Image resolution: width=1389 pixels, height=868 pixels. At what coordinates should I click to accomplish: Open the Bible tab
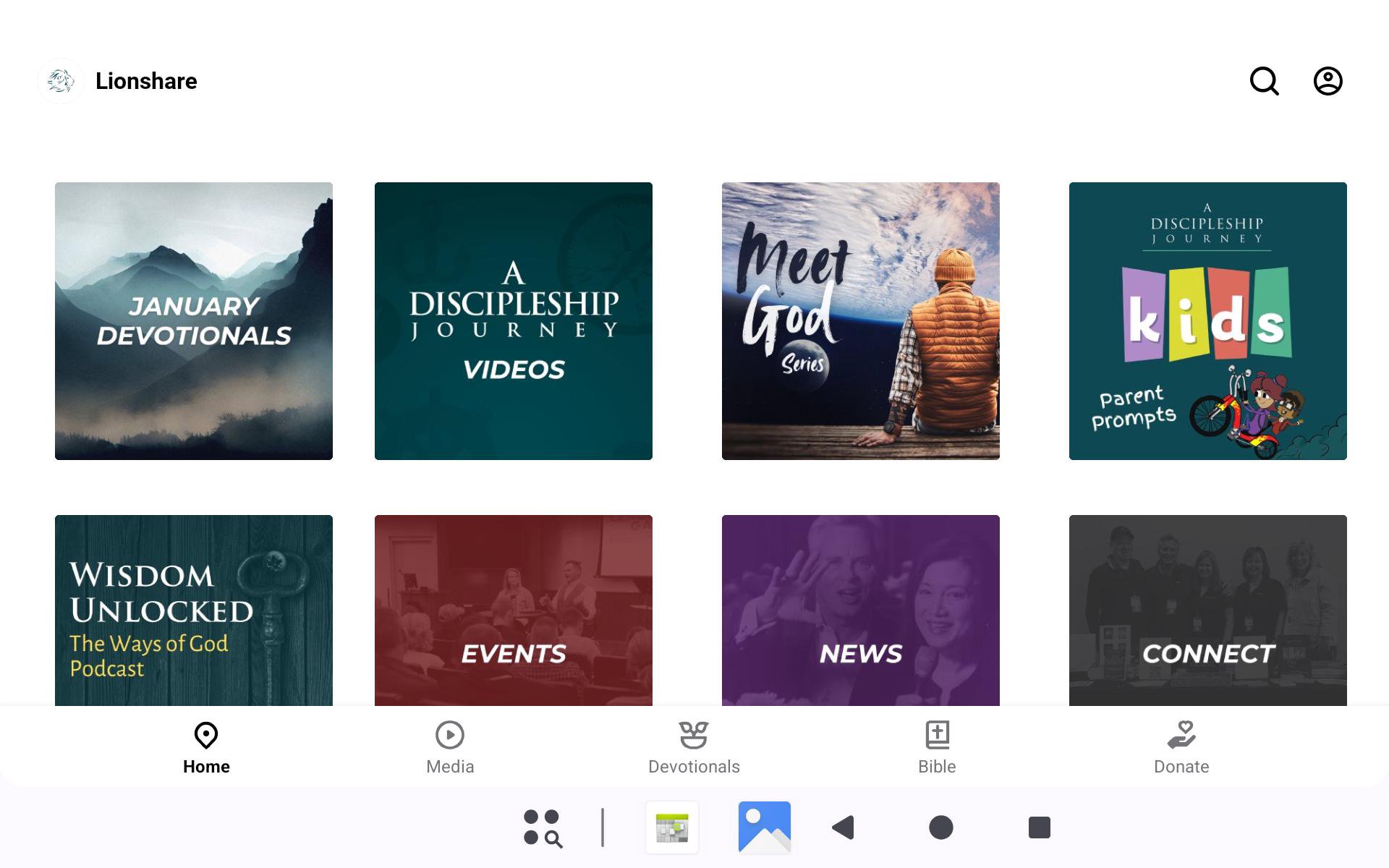pos(937,747)
